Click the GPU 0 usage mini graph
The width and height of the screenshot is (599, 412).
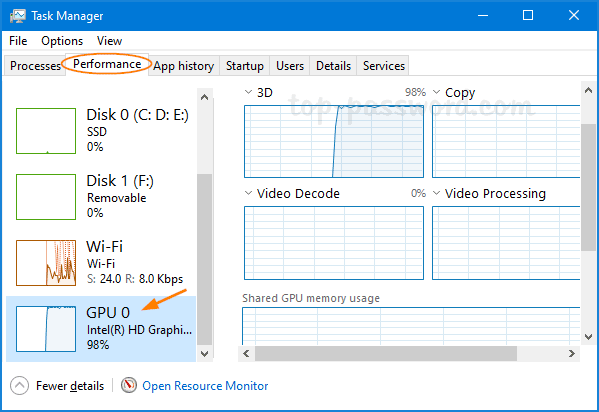(x=46, y=329)
